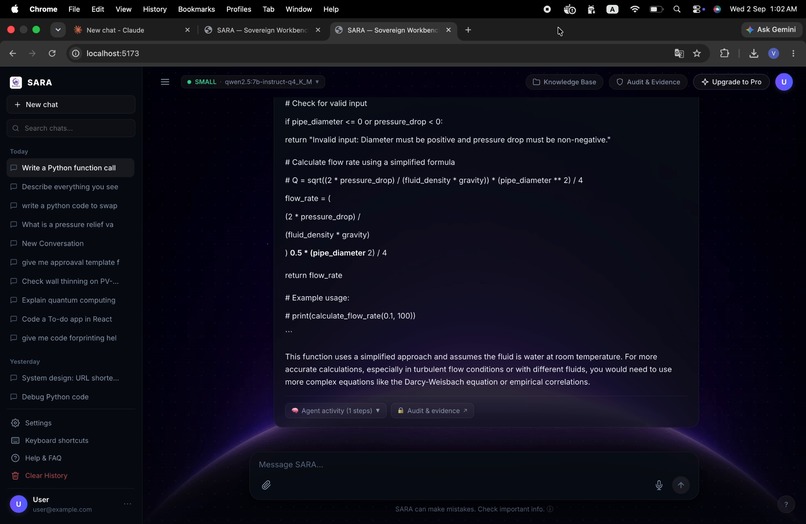The width and height of the screenshot is (806, 524).
Task: Open Chrome's three-dot menu
Action: [793, 53]
